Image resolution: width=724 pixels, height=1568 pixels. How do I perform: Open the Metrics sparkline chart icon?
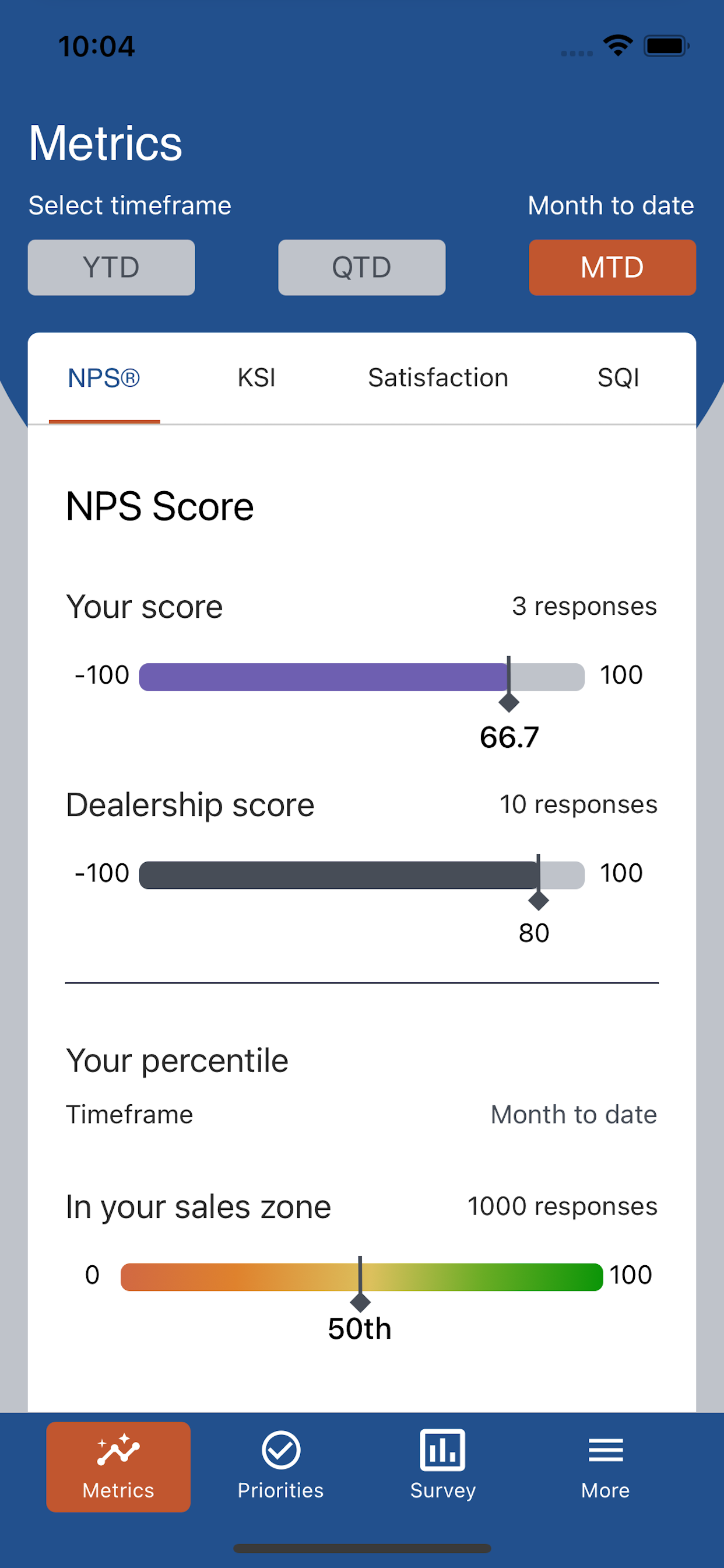pyautogui.click(x=118, y=1450)
